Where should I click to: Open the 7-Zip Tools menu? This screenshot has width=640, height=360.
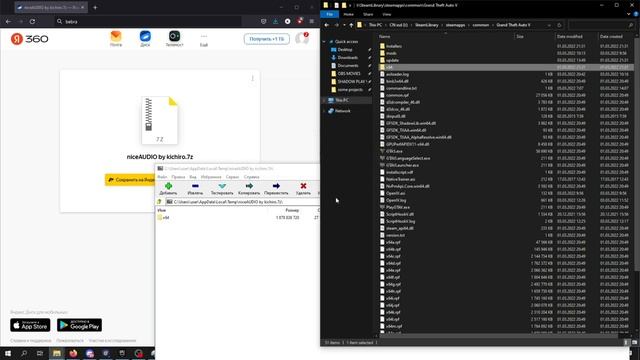click(x=232, y=177)
